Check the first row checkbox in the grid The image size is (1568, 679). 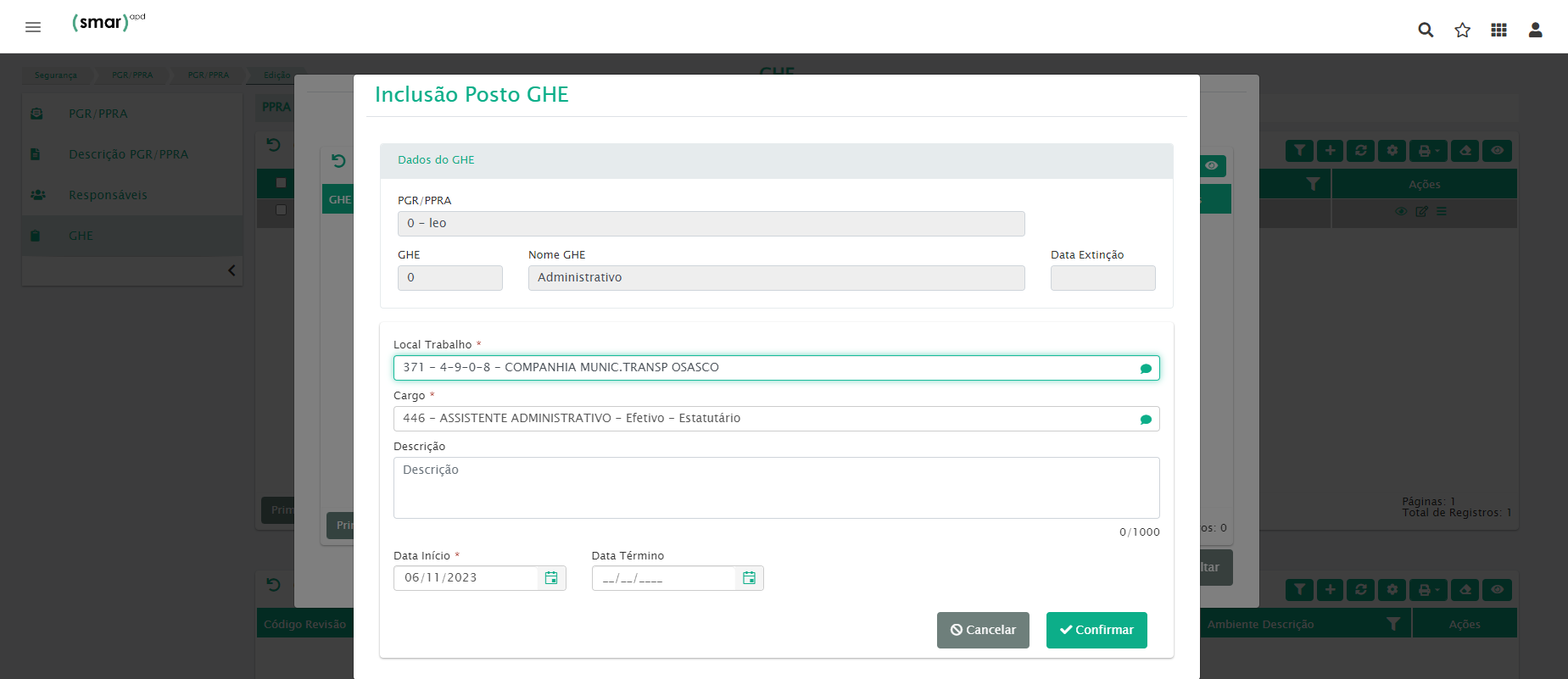pos(281,210)
